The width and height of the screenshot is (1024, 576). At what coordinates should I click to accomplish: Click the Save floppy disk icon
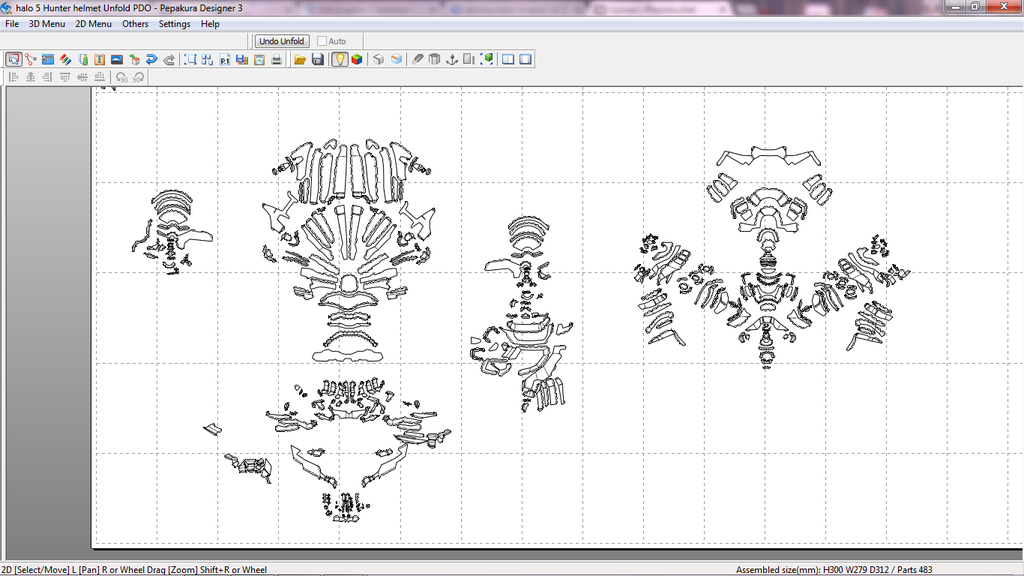317,60
